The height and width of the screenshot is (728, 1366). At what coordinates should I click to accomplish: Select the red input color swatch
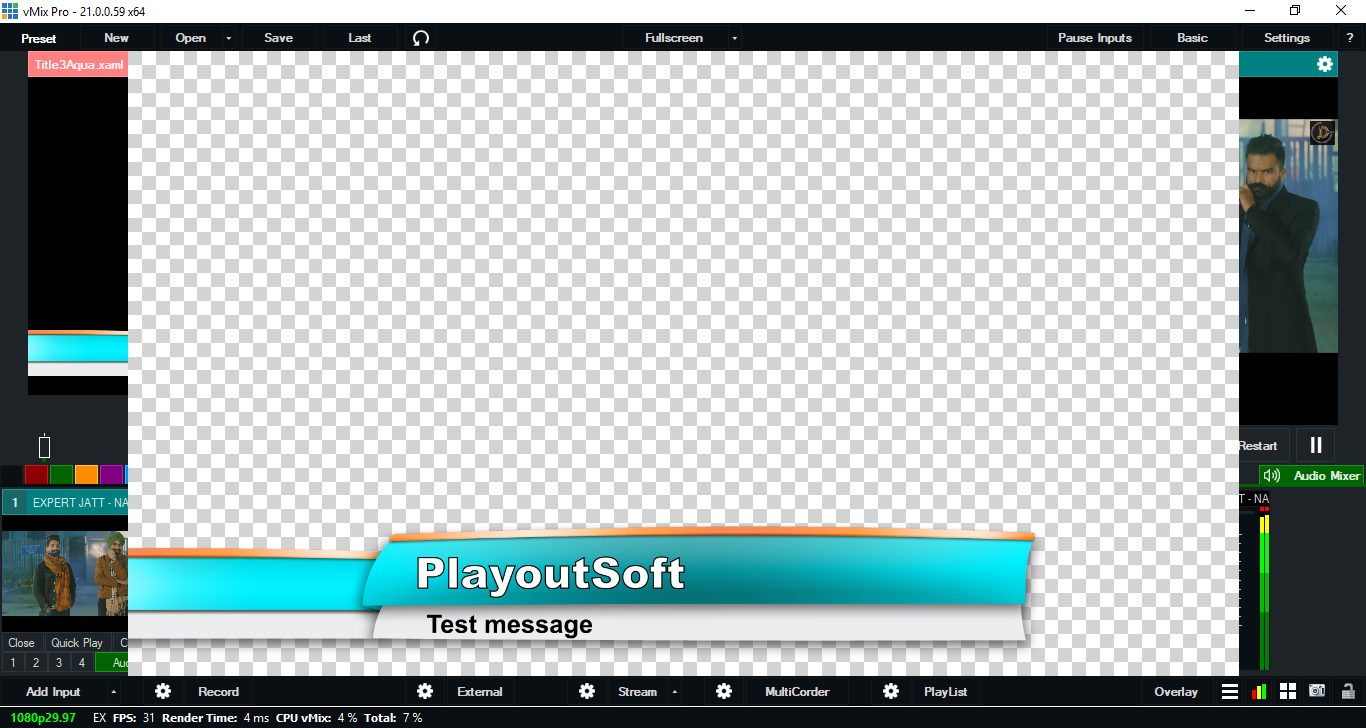tap(36, 475)
